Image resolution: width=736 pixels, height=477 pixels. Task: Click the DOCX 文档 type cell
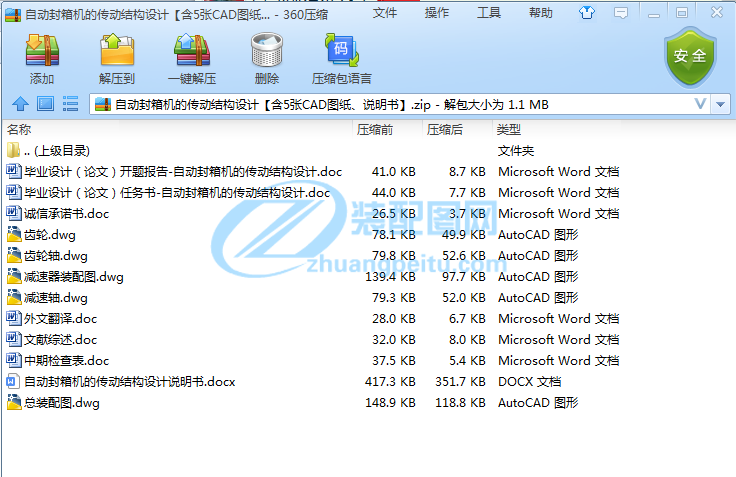(529, 382)
